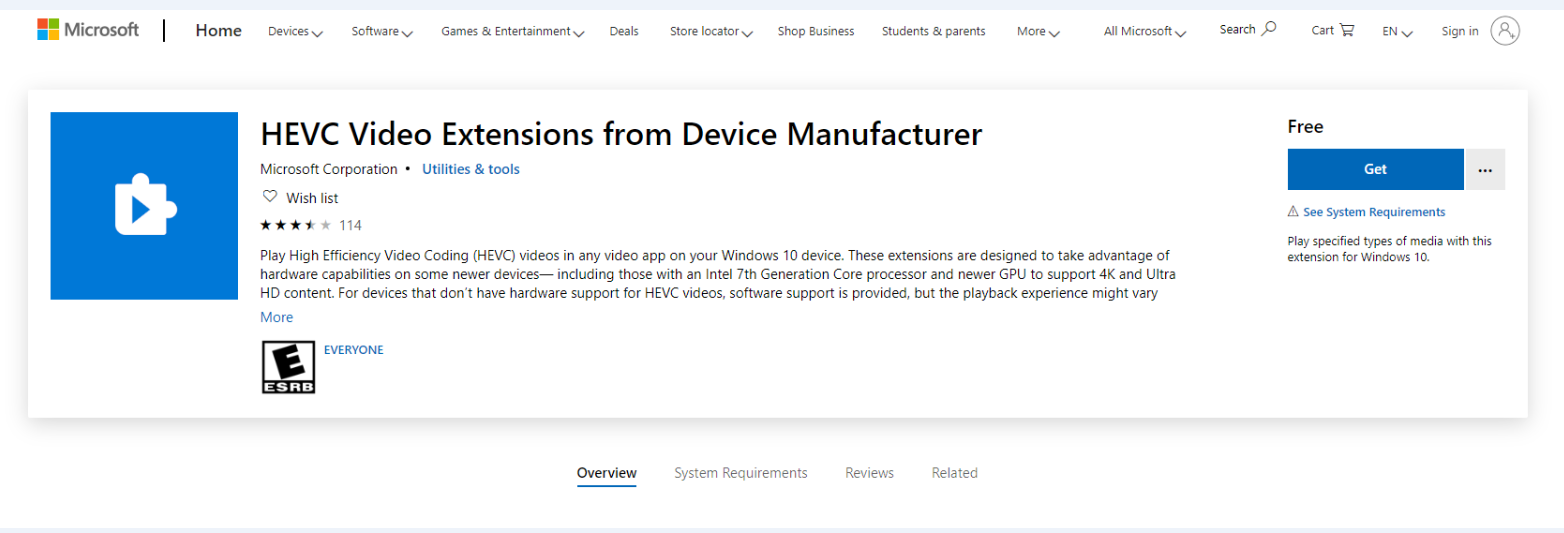Click the Microsoft logo
Image resolution: width=1564 pixels, height=533 pixels.
(88, 30)
